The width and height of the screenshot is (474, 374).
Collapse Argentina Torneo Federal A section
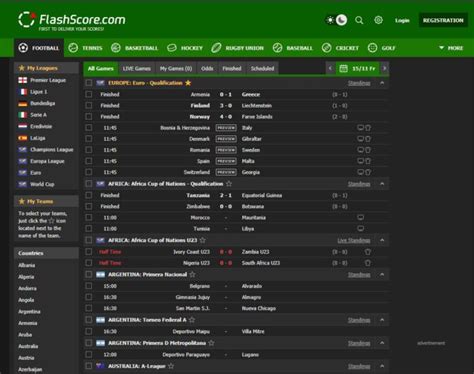coord(382,320)
